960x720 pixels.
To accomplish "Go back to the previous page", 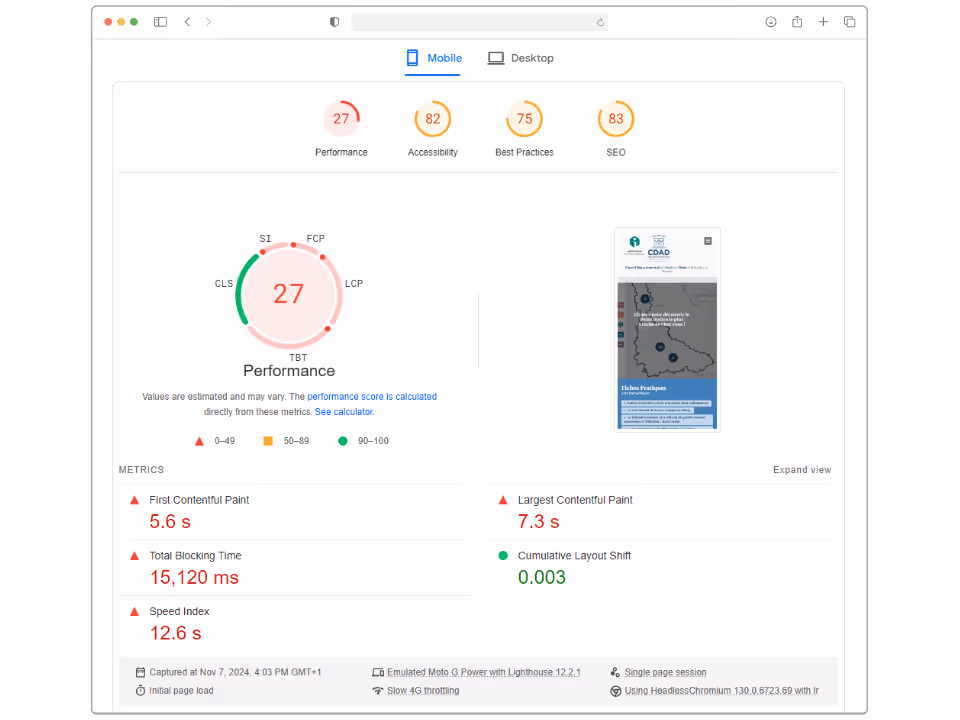I will (x=187, y=22).
